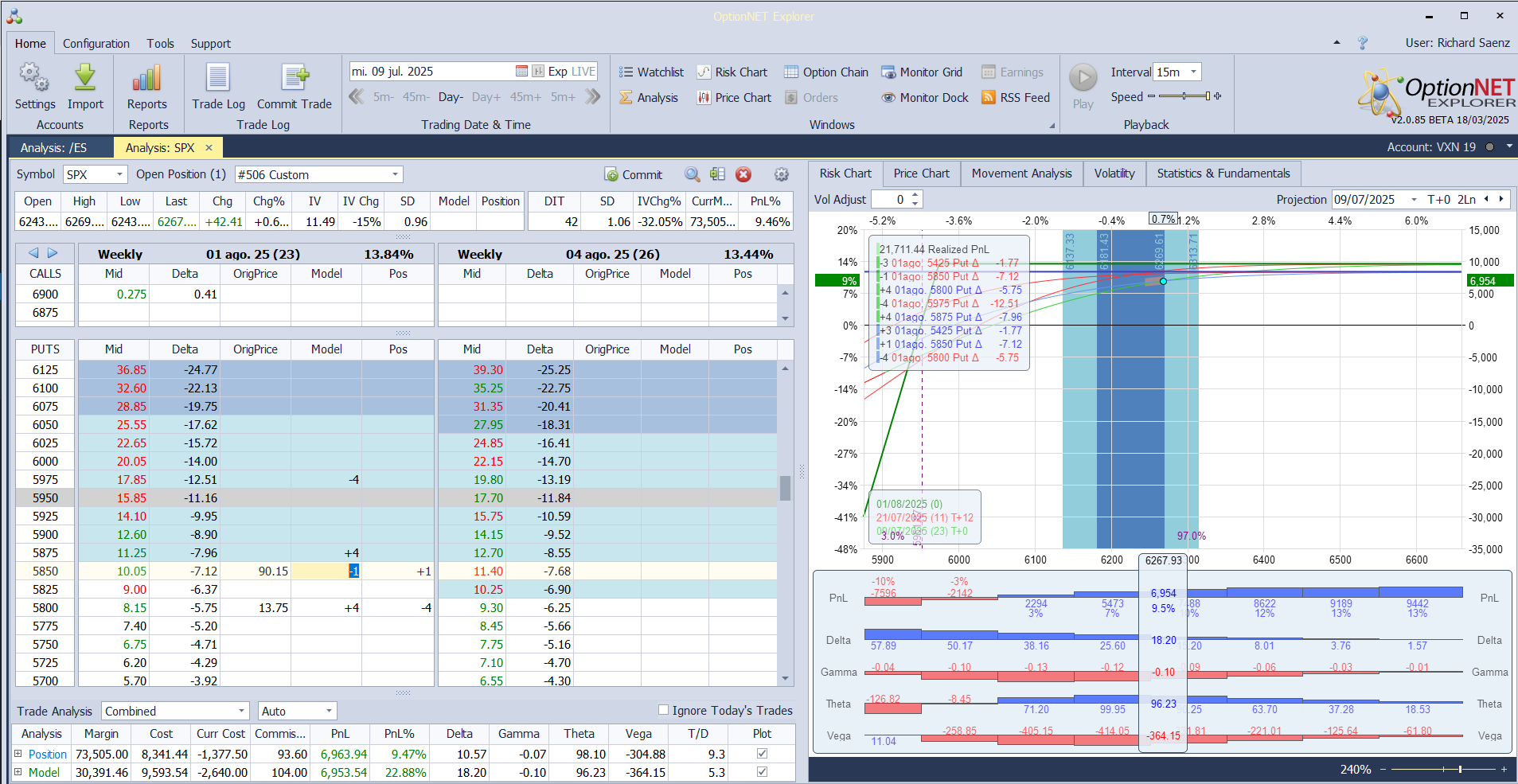The image size is (1518, 784).
Task: Open Price Chart from the Windows group
Action: [734, 98]
